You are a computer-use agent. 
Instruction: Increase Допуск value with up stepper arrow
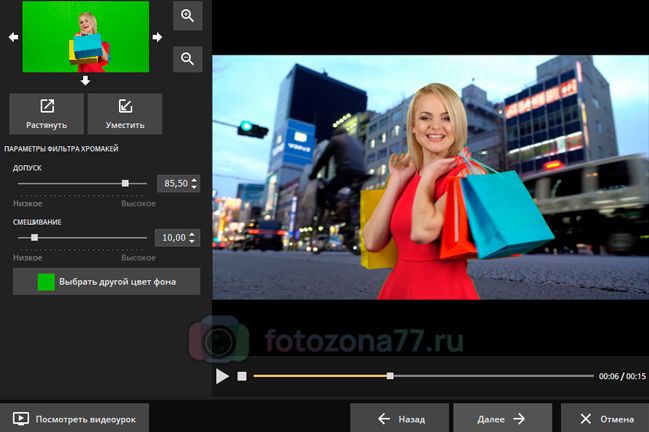click(x=195, y=179)
